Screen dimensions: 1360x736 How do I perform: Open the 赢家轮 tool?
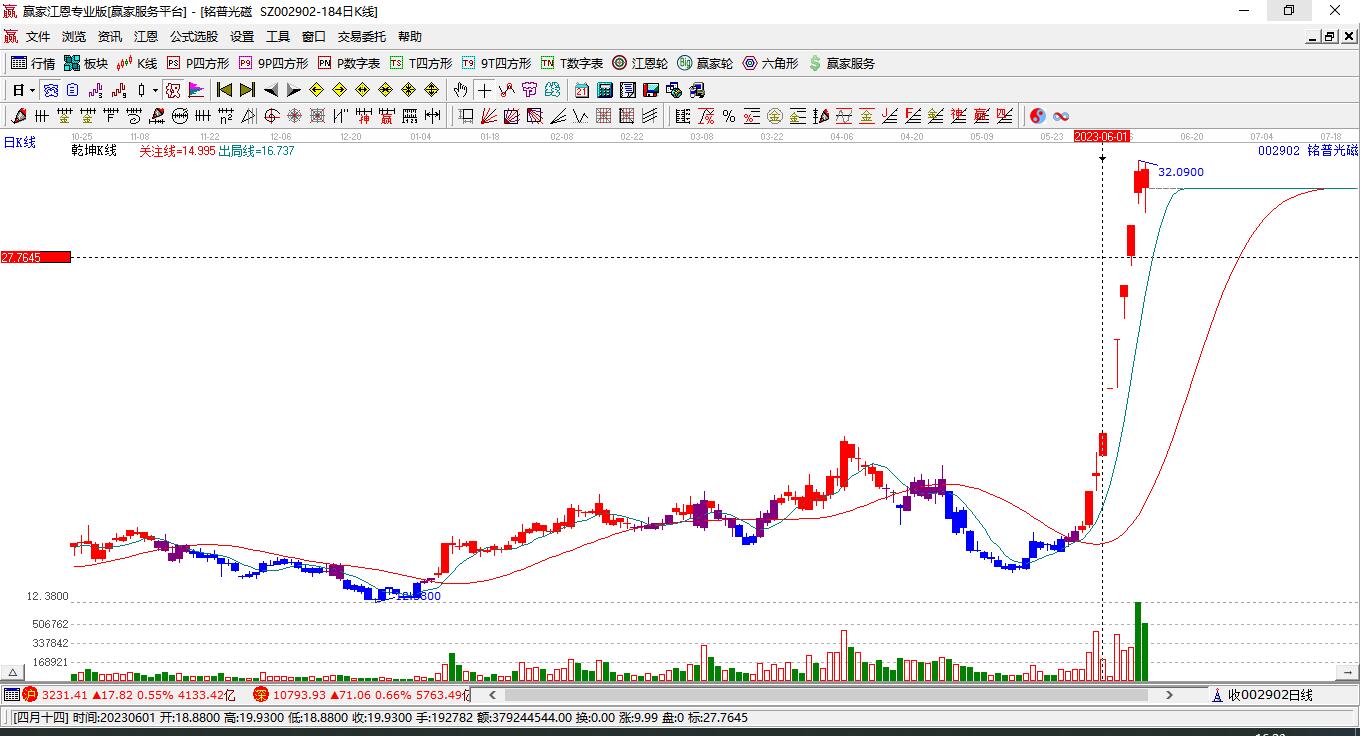click(x=705, y=63)
